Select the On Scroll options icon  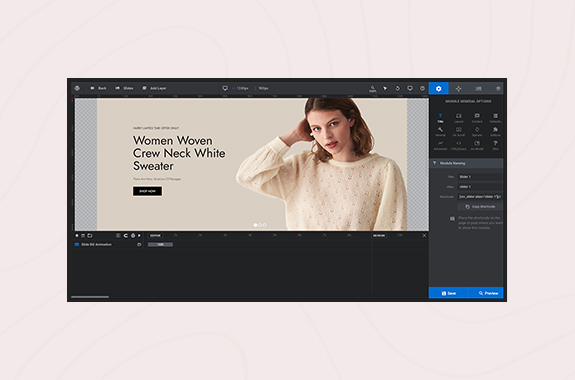tap(458, 132)
